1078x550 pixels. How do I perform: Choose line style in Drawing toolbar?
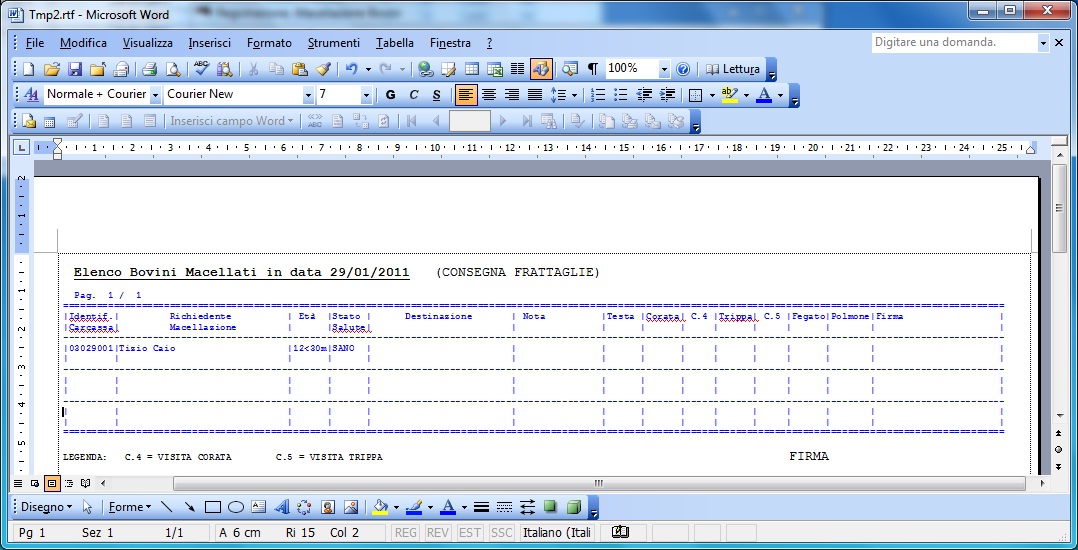tap(481, 507)
